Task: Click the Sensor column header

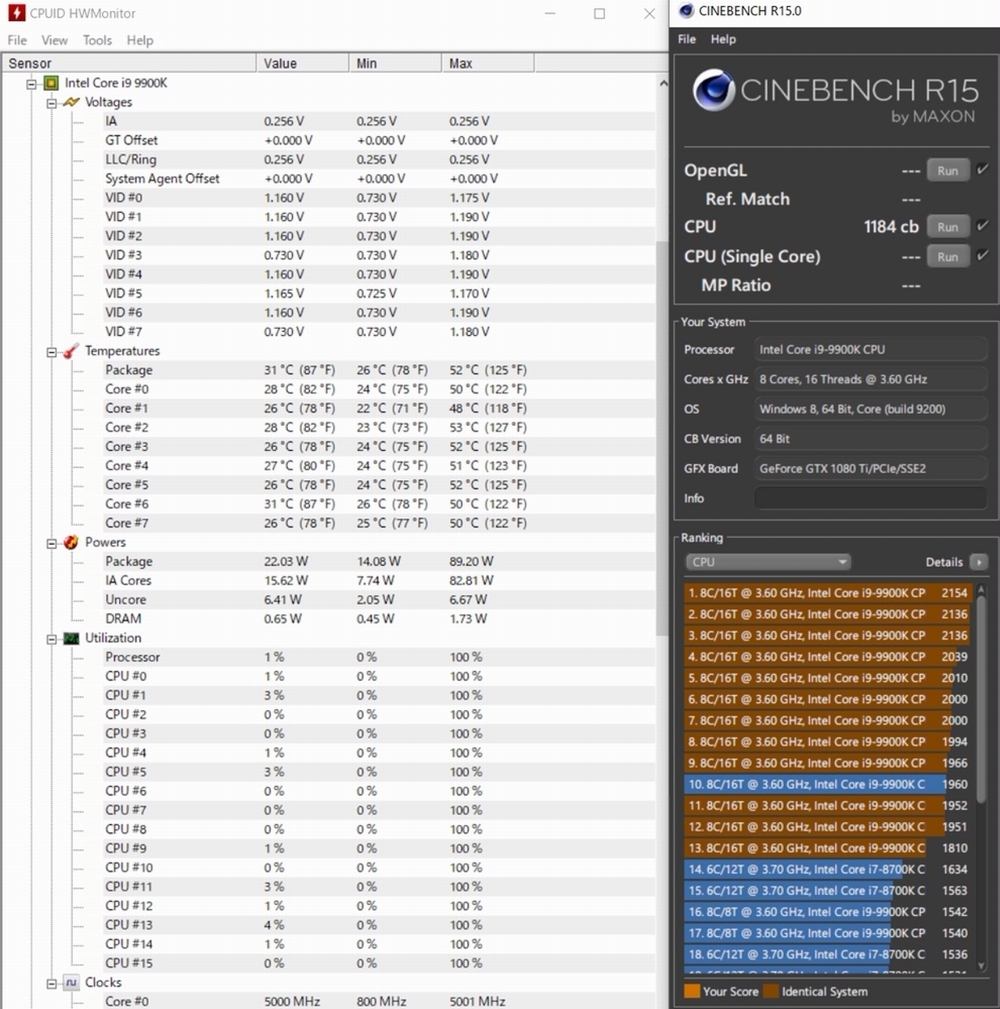Action: [129, 63]
